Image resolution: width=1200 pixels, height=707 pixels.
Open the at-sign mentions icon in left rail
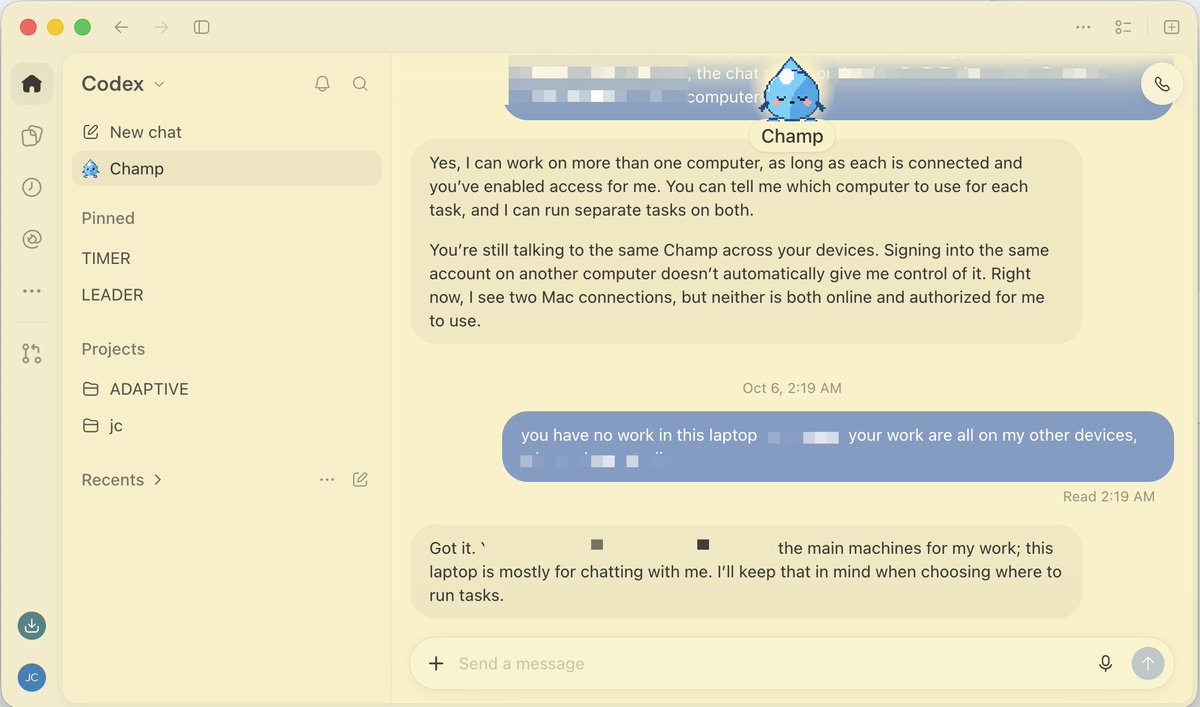(x=32, y=239)
